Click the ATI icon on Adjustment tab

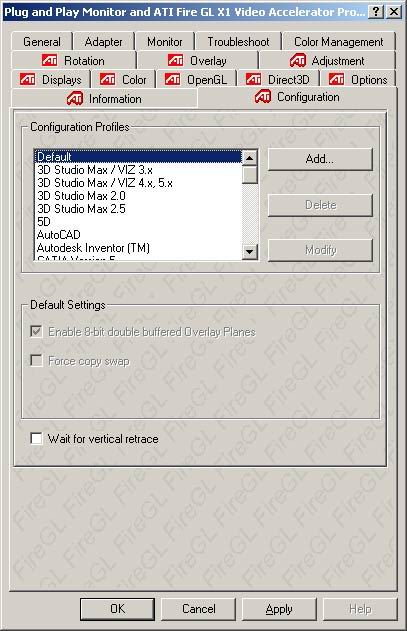coord(298,61)
